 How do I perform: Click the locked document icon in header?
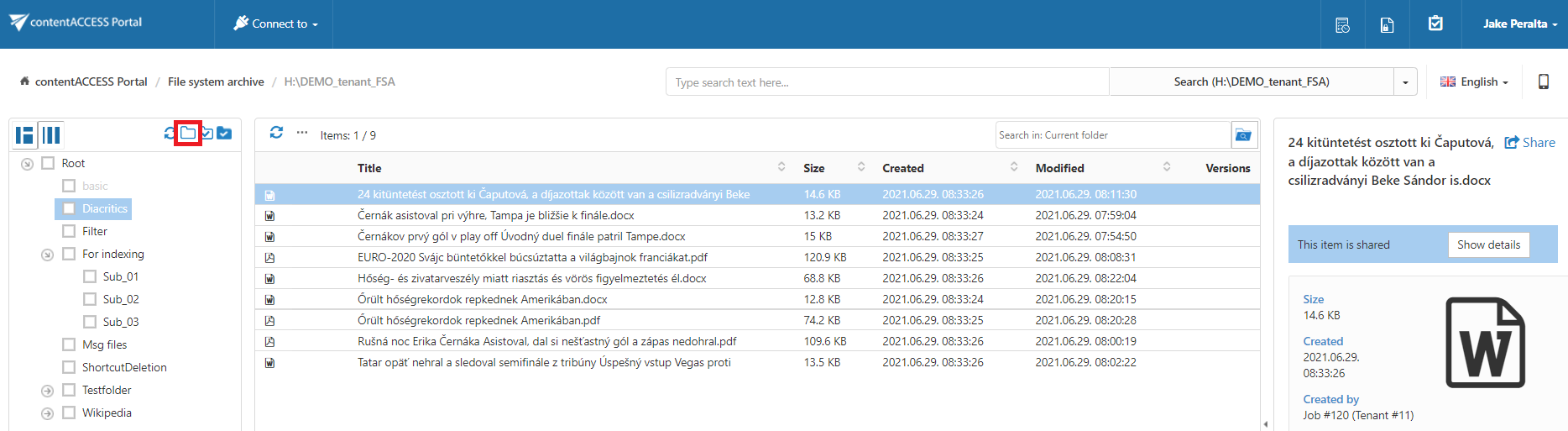1387,25
